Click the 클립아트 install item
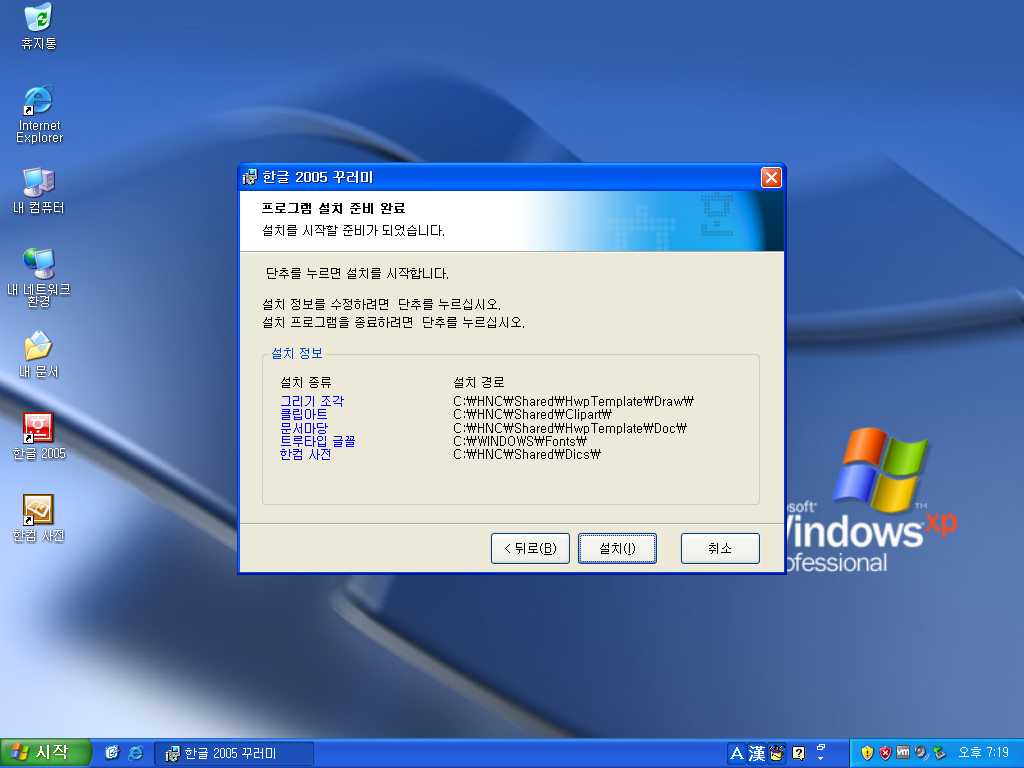 304,414
